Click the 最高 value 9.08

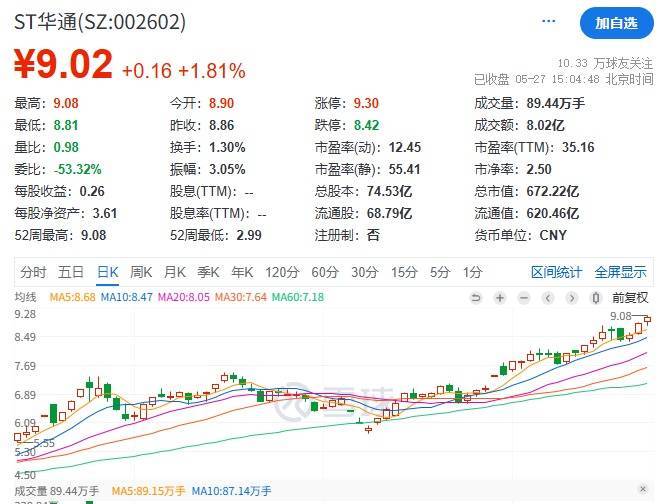[x=66, y=103]
